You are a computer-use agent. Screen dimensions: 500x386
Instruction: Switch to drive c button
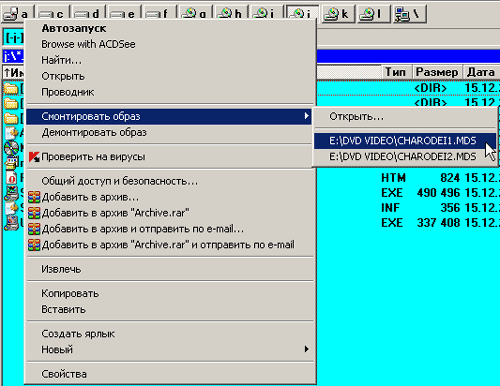(52, 14)
